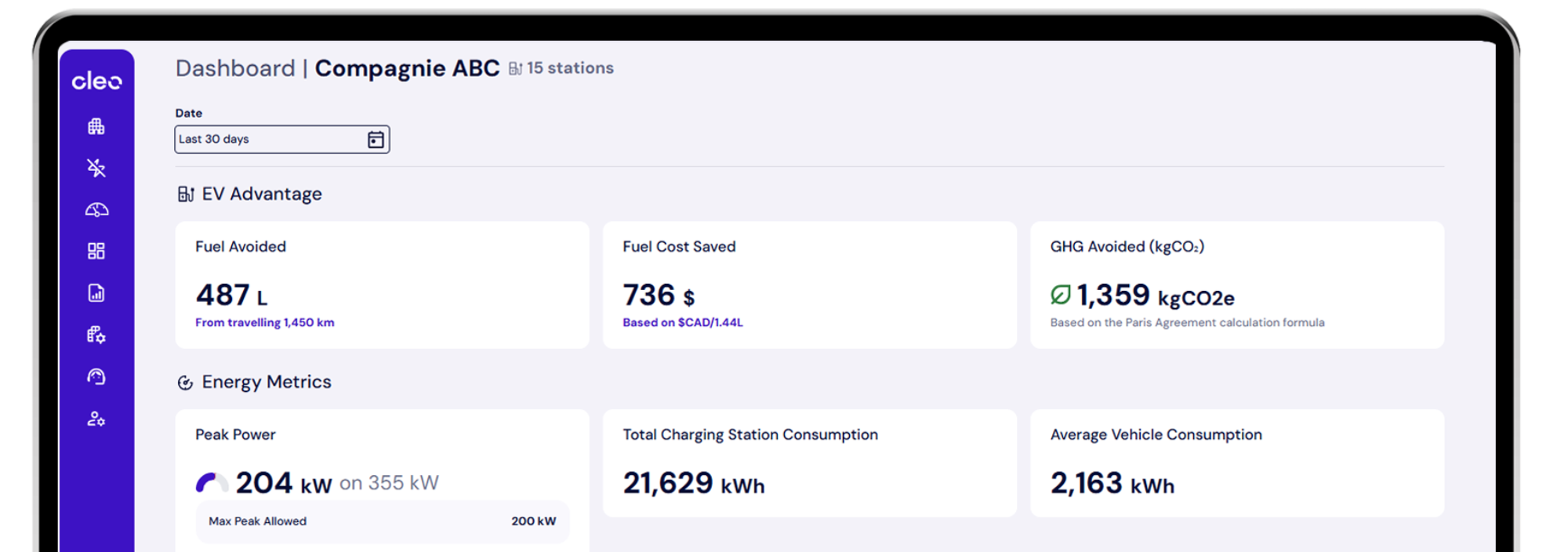Click the Energy Metrics section heading
The width and height of the screenshot is (1568, 552).
click(x=267, y=383)
